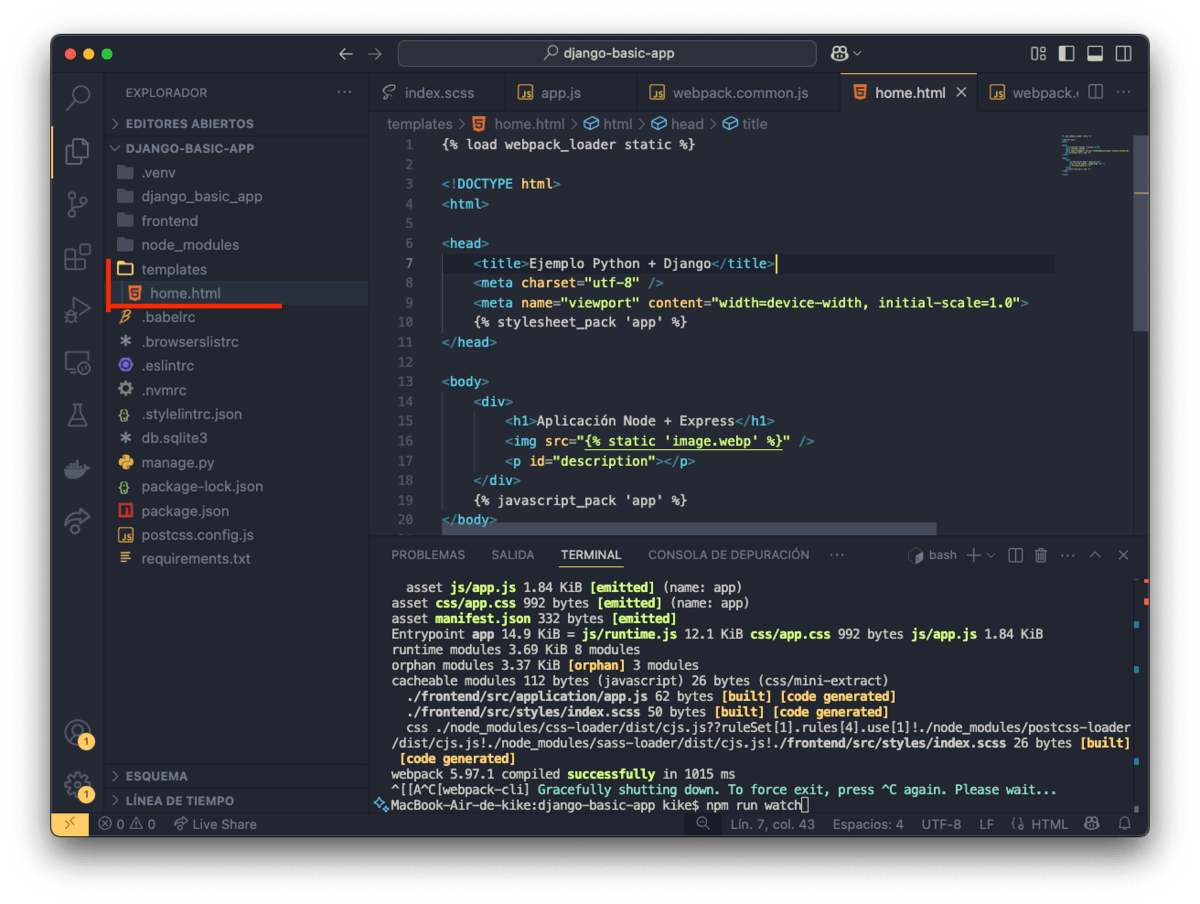Open the .babelrc file

pos(236,317)
